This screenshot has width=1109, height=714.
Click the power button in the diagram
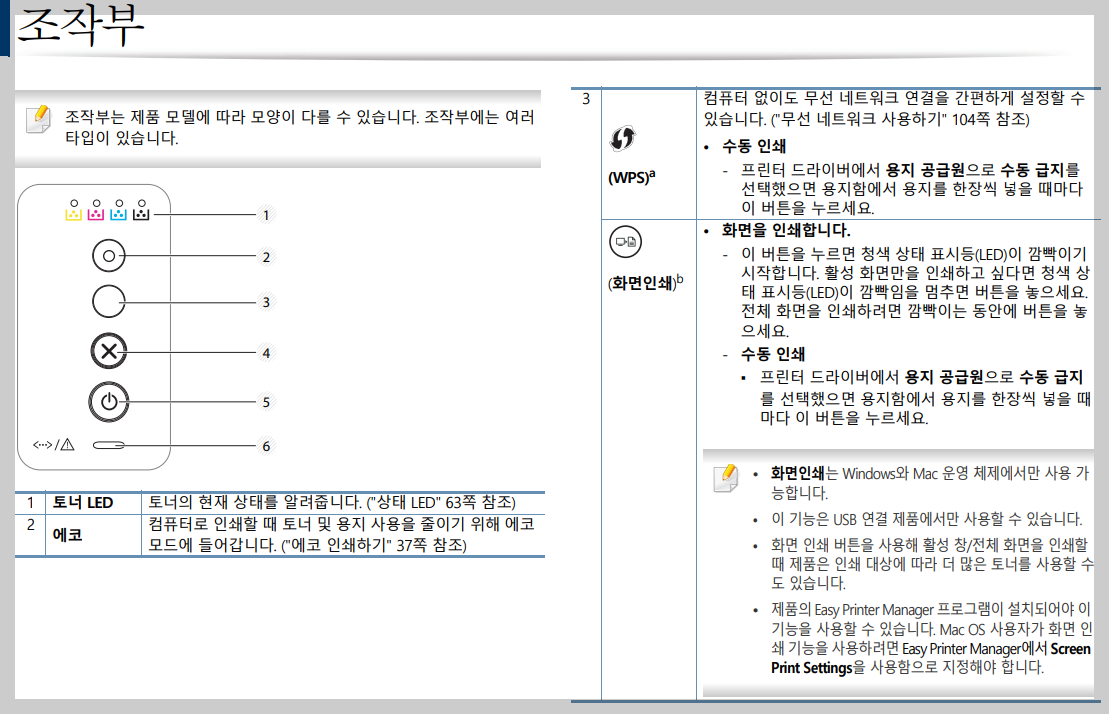(x=109, y=402)
